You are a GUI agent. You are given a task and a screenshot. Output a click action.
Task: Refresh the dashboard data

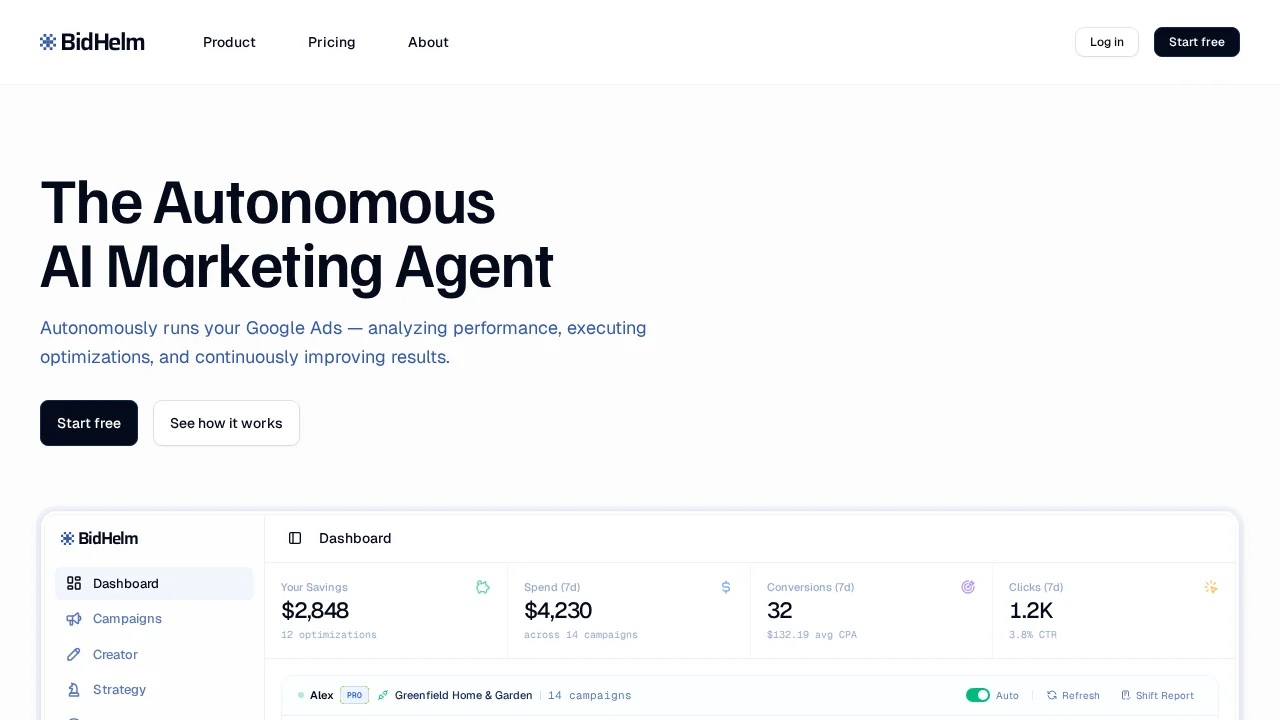(x=1073, y=695)
